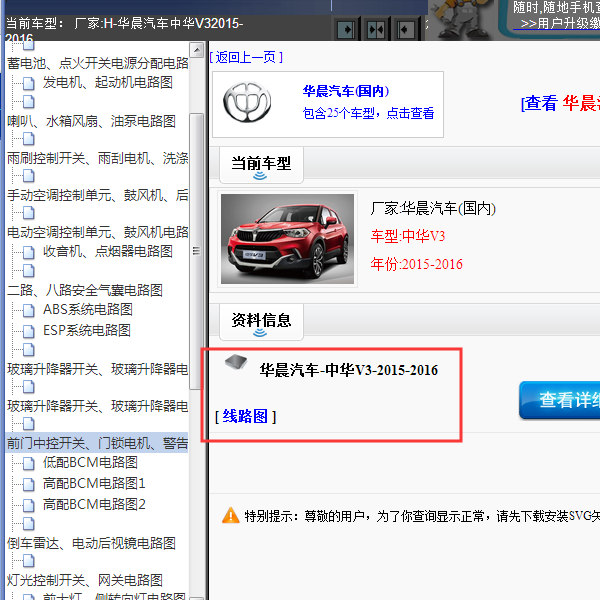Image resolution: width=600 pixels, height=600 pixels.
Task: Click document icon beside ABS系统电路图
Action: pyautogui.click(x=29, y=310)
